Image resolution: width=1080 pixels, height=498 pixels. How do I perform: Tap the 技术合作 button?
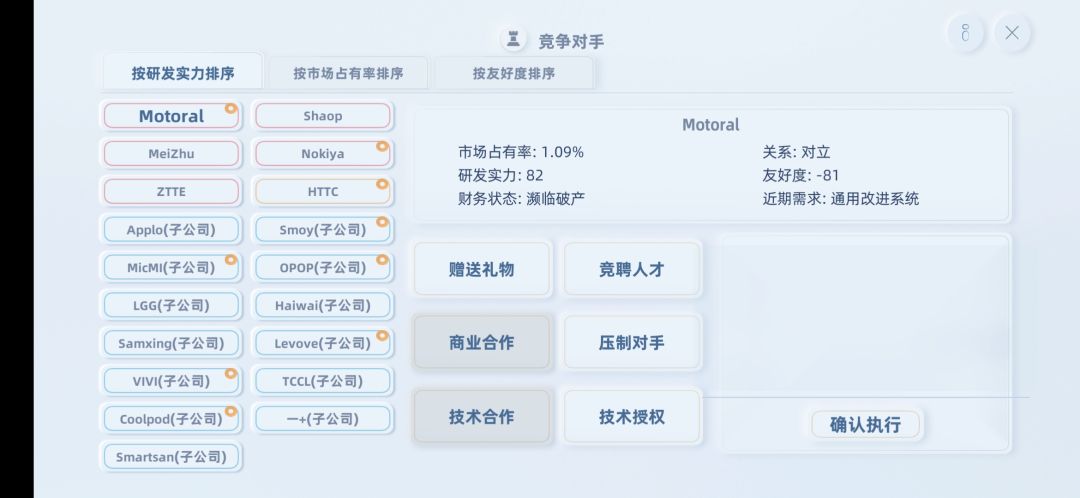482,417
